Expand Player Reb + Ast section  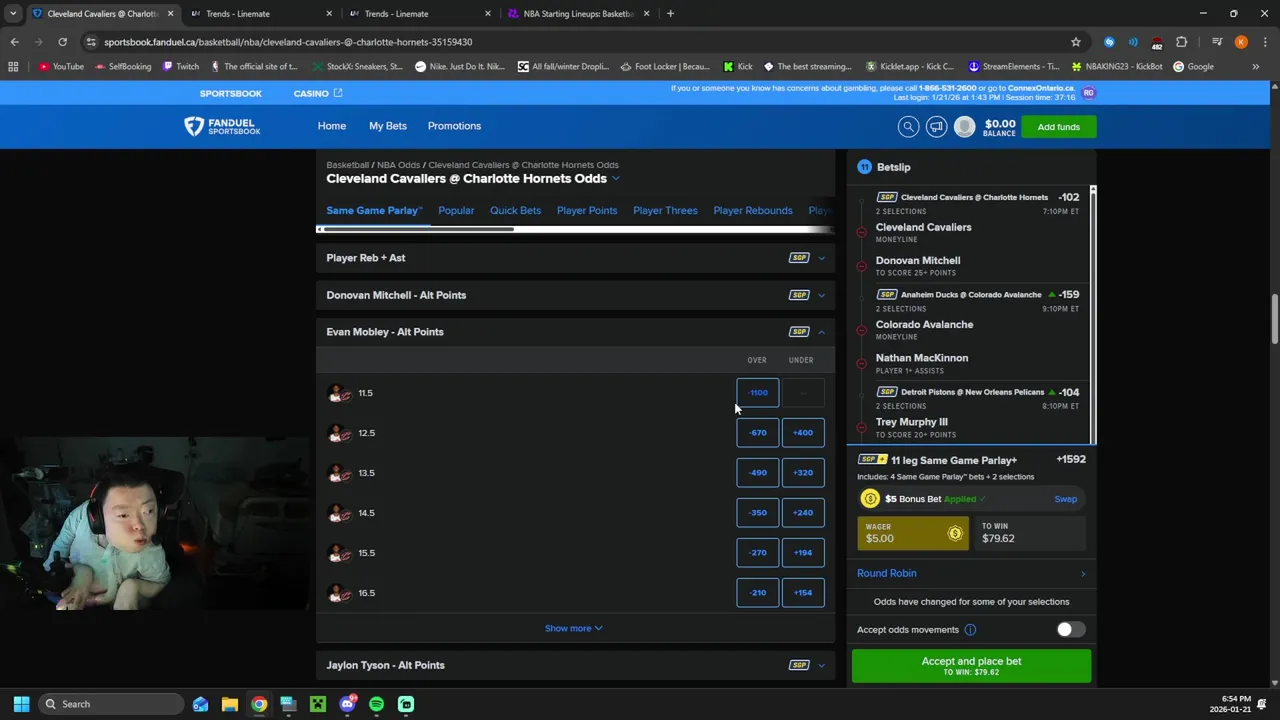click(575, 258)
